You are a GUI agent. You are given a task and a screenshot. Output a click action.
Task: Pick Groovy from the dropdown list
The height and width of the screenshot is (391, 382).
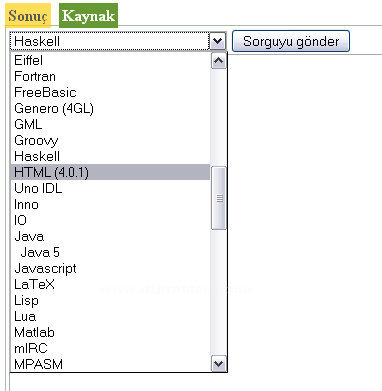[110, 140]
